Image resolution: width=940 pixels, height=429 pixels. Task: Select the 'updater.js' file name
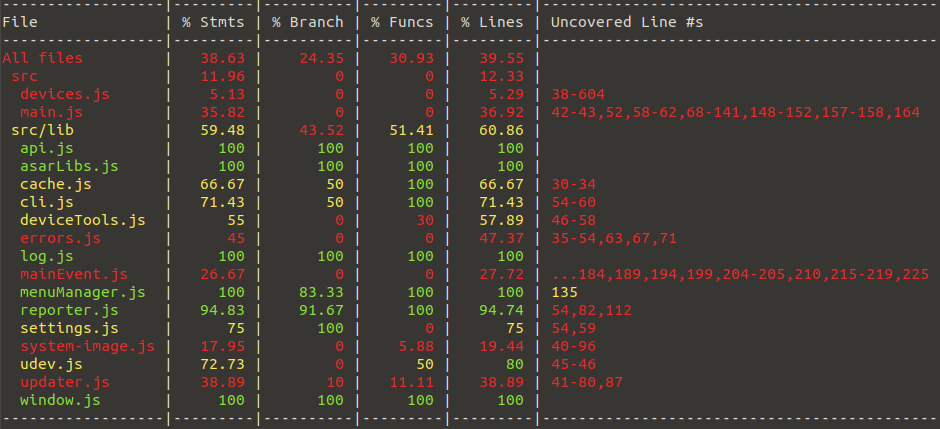pos(65,382)
